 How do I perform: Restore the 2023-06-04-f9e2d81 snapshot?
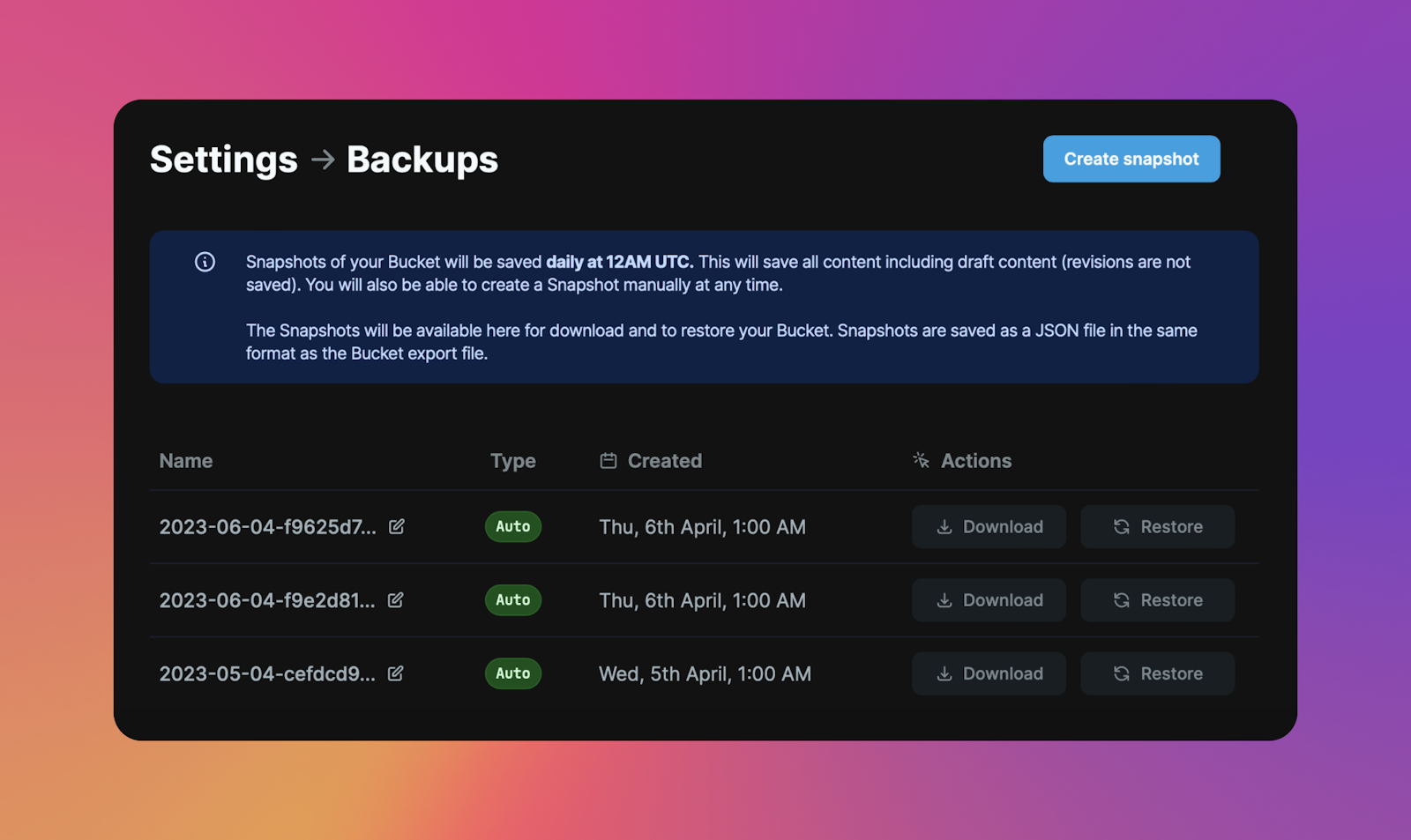point(1157,600)
